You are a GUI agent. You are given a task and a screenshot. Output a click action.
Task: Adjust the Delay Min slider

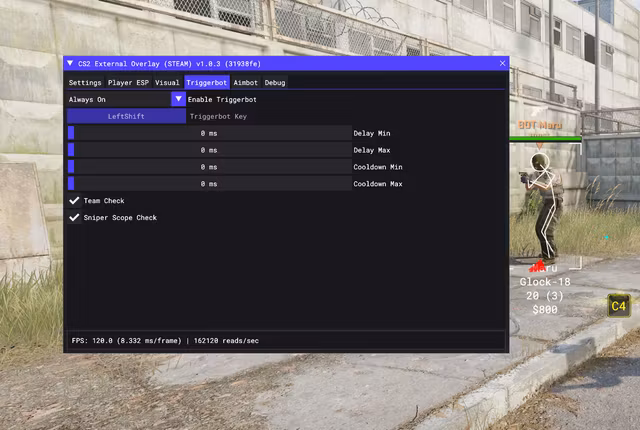[209, 133]
